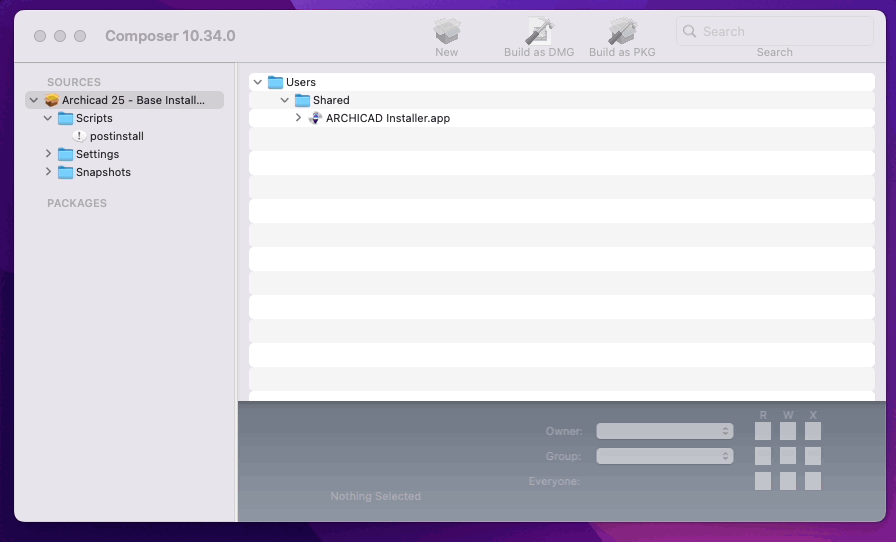Toggle Group execute permission checkbox
Viewport: 896px width, 542px height.
pos(813,456)
